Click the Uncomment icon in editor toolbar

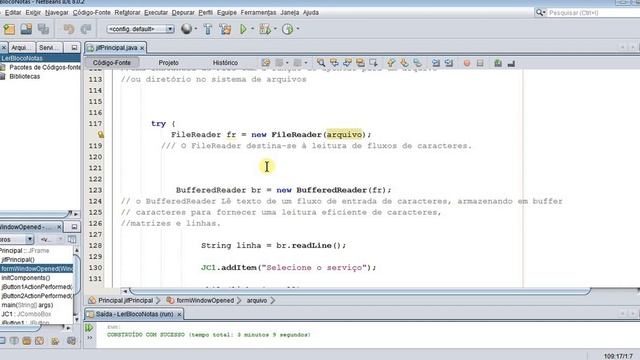tap(511, 63)
